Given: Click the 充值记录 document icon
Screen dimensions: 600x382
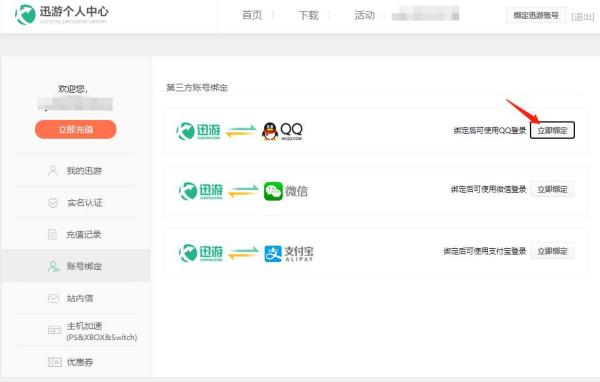Looking at the screenshot, I should tap(52, 234).
